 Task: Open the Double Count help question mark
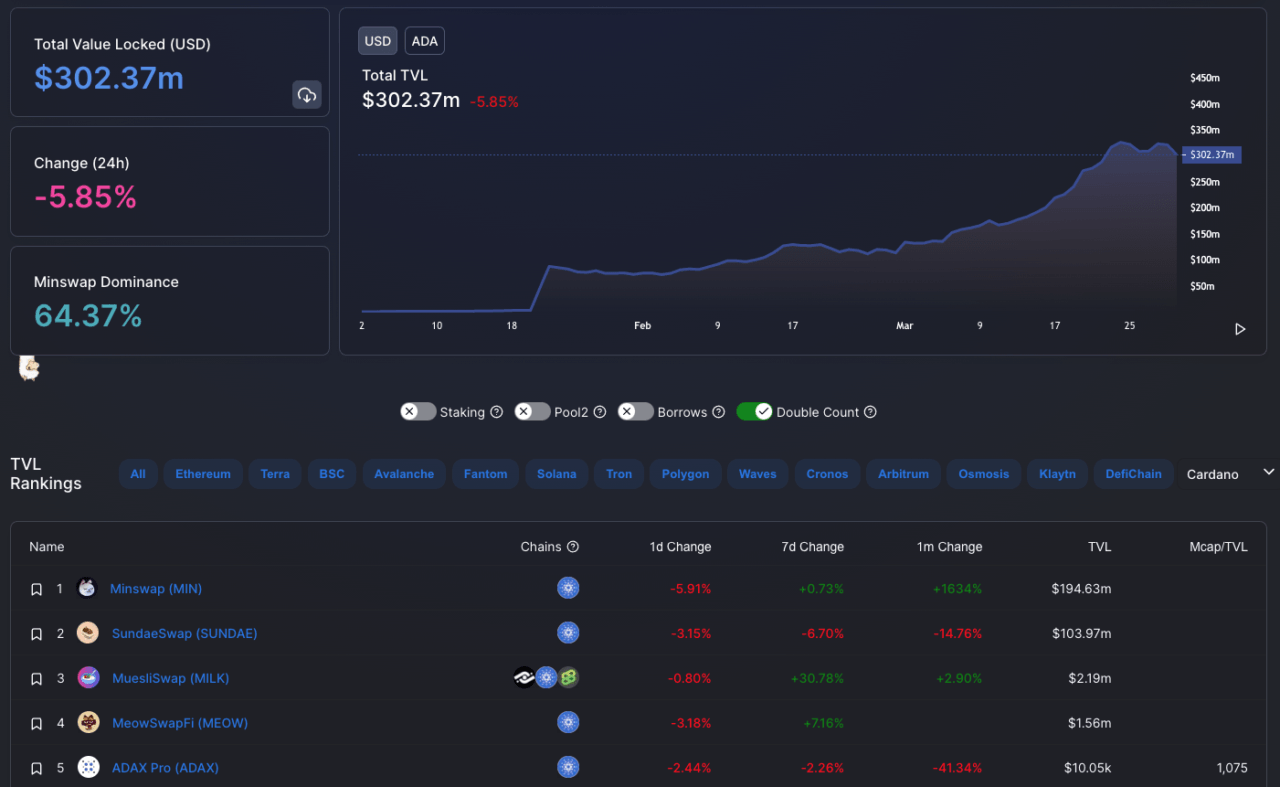(x=870, y=412)
